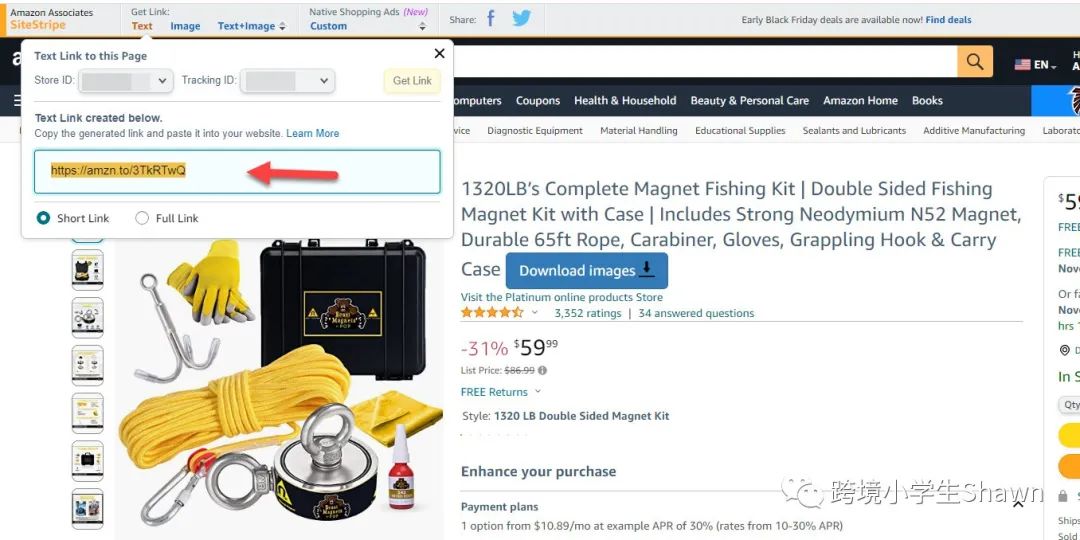Screen dimensions: 1080x540
Task: Click the orange search magnifier button
Action: (x=974, y=62)
